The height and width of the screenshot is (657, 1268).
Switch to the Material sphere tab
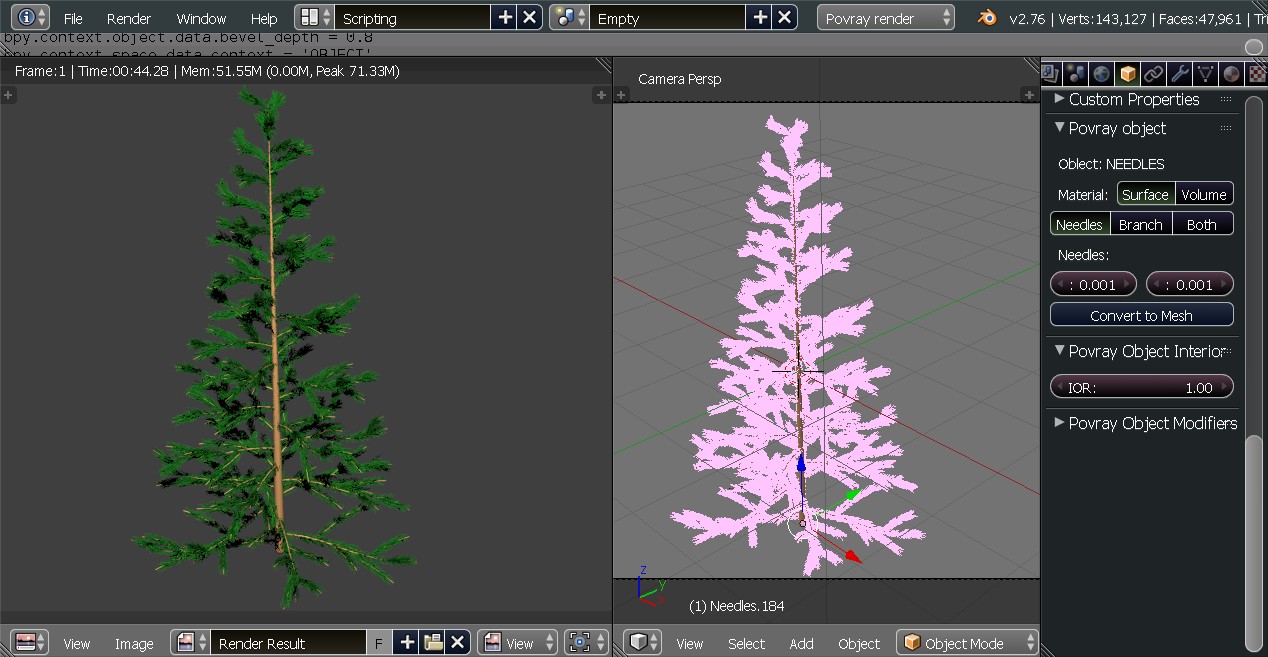1231,74
